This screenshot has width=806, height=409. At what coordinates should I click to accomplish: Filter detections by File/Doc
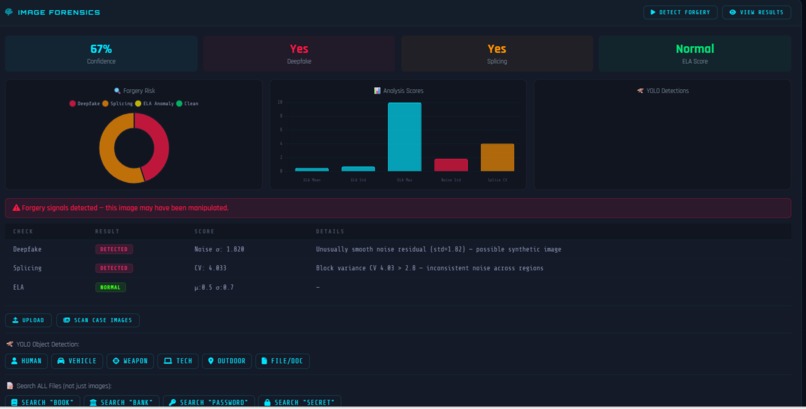pyautogui.click(x=282, y=361)
